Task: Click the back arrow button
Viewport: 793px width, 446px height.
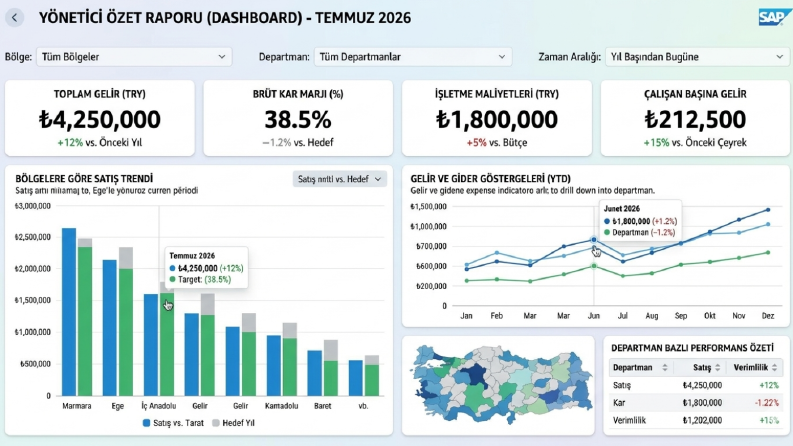Action: coord(14,18)
